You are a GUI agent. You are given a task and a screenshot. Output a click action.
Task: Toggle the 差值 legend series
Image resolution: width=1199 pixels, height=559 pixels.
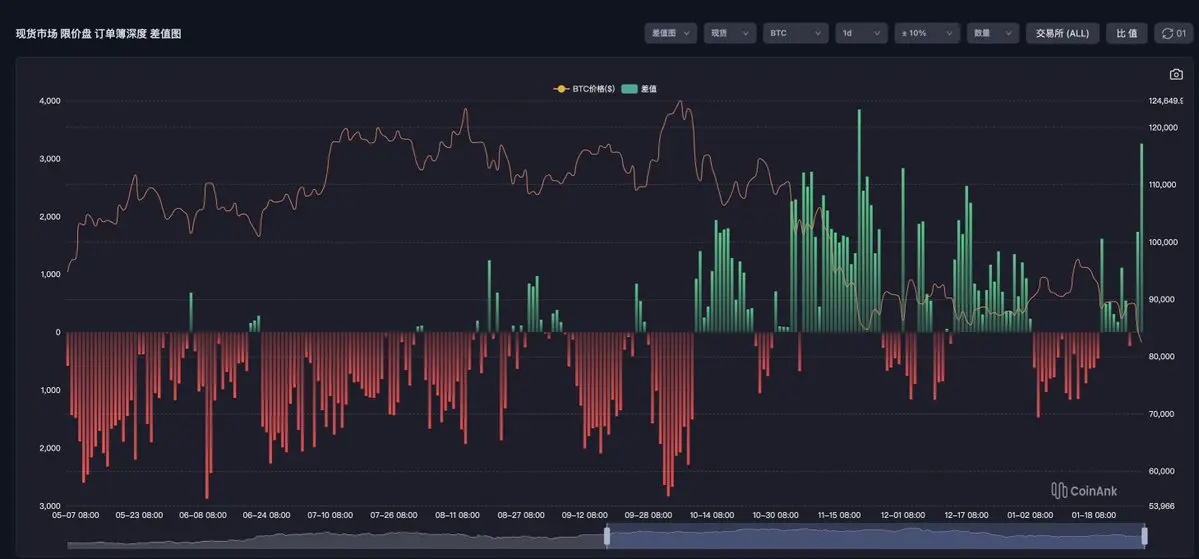[x=638, y=89]
